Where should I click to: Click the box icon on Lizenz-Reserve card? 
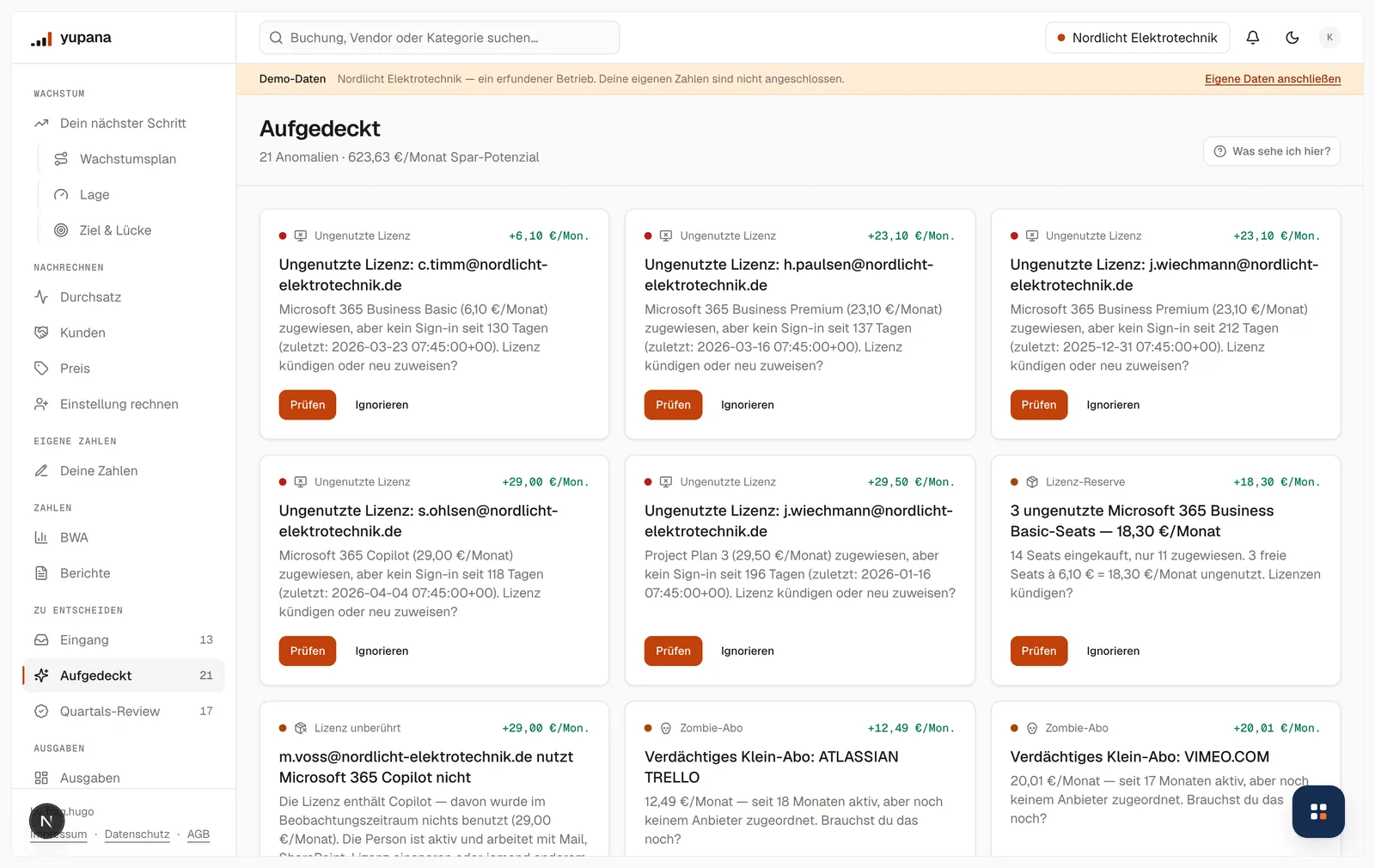coord(1032,482)
